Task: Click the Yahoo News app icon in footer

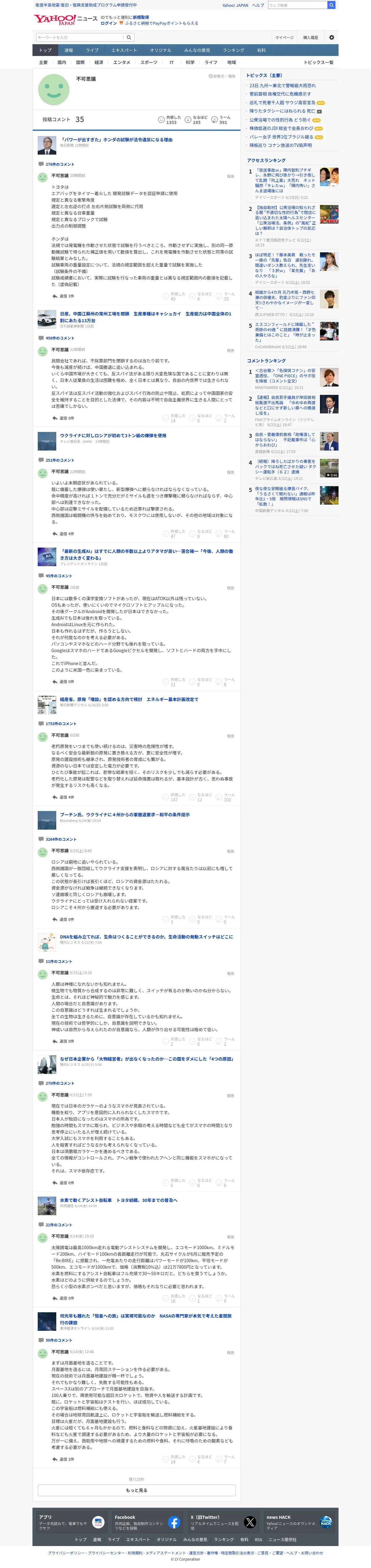Action: [x=98, y=1522]
